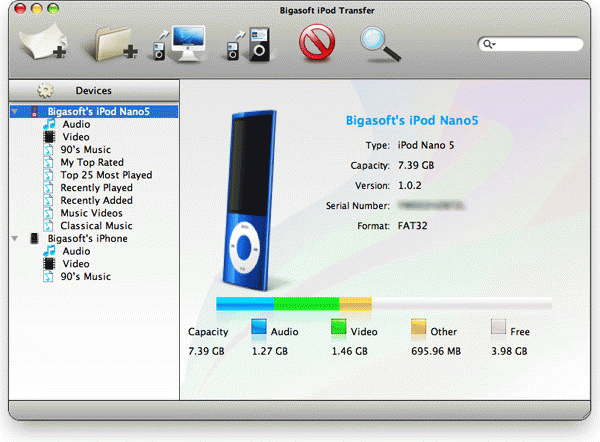
Task: Select My Top Rated playlist
Action: (92, 162)
